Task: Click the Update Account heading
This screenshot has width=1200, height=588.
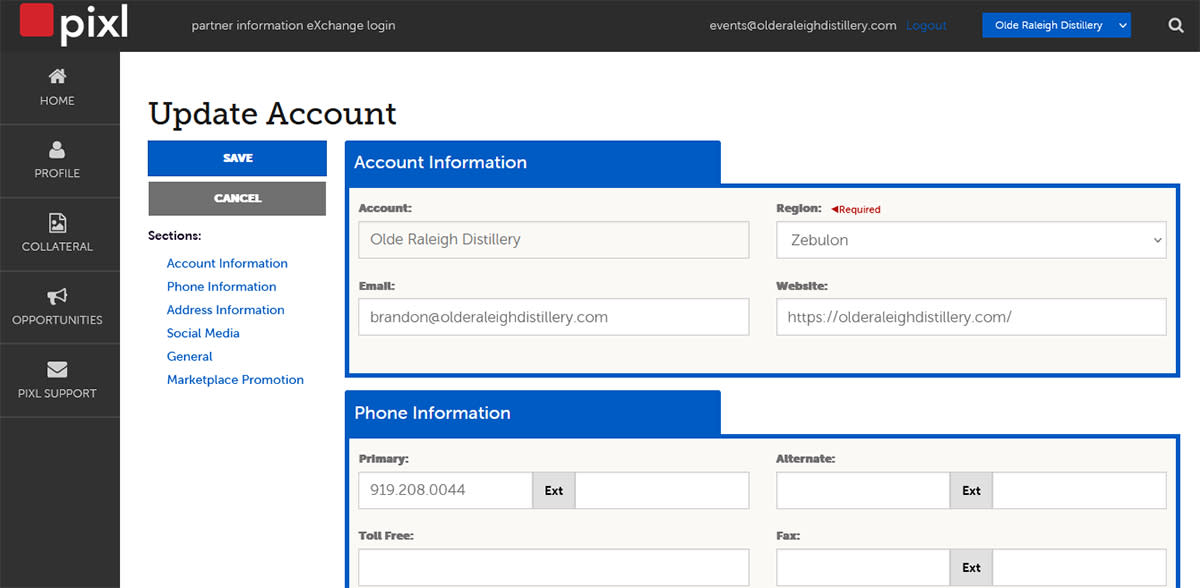Action: [272, 113]
